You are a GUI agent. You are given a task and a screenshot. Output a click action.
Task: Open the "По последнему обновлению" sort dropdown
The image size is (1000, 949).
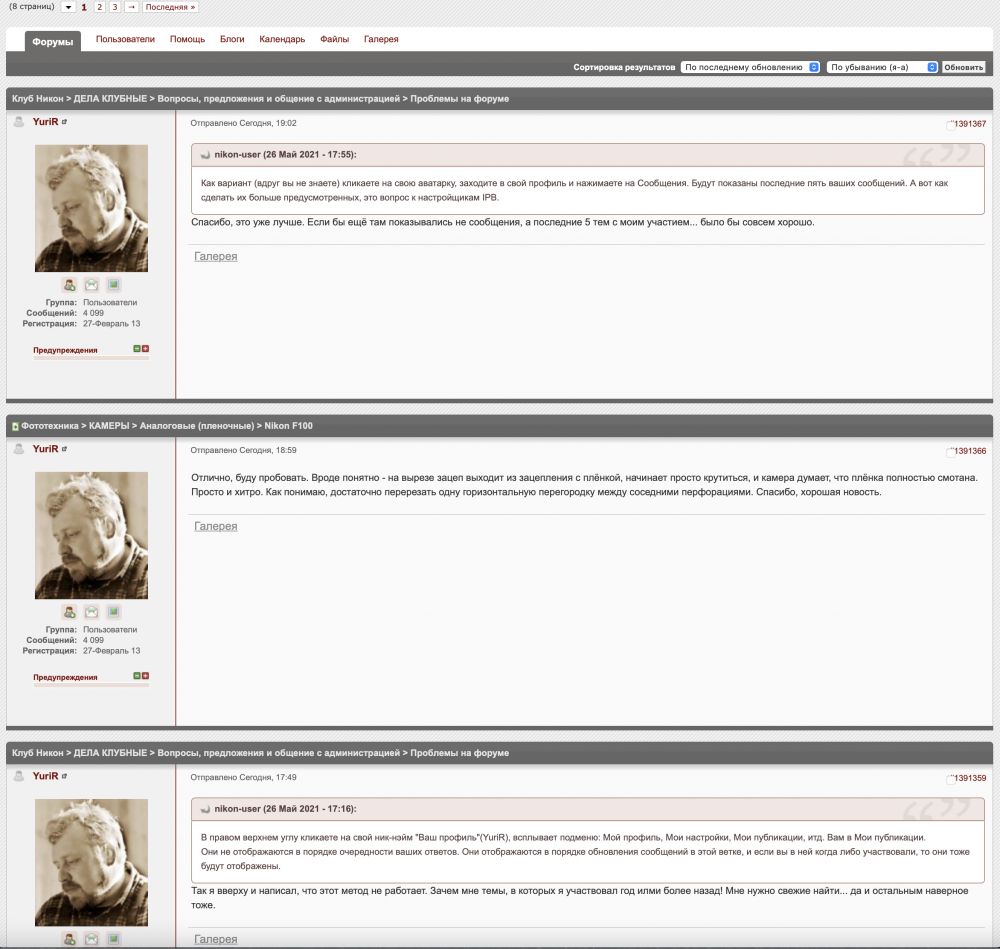point(751,67)
